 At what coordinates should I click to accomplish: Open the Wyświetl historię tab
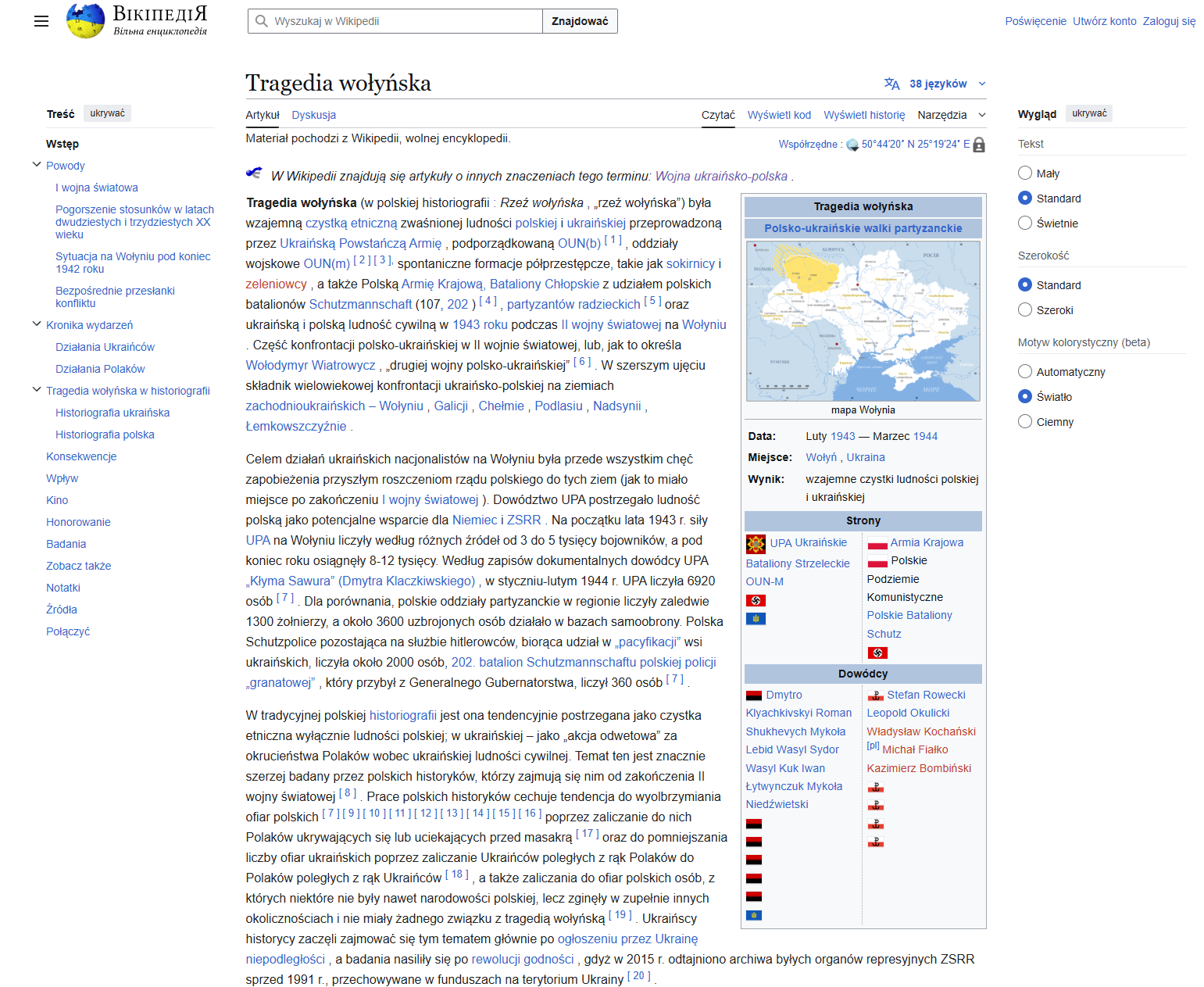pos(864,115)
